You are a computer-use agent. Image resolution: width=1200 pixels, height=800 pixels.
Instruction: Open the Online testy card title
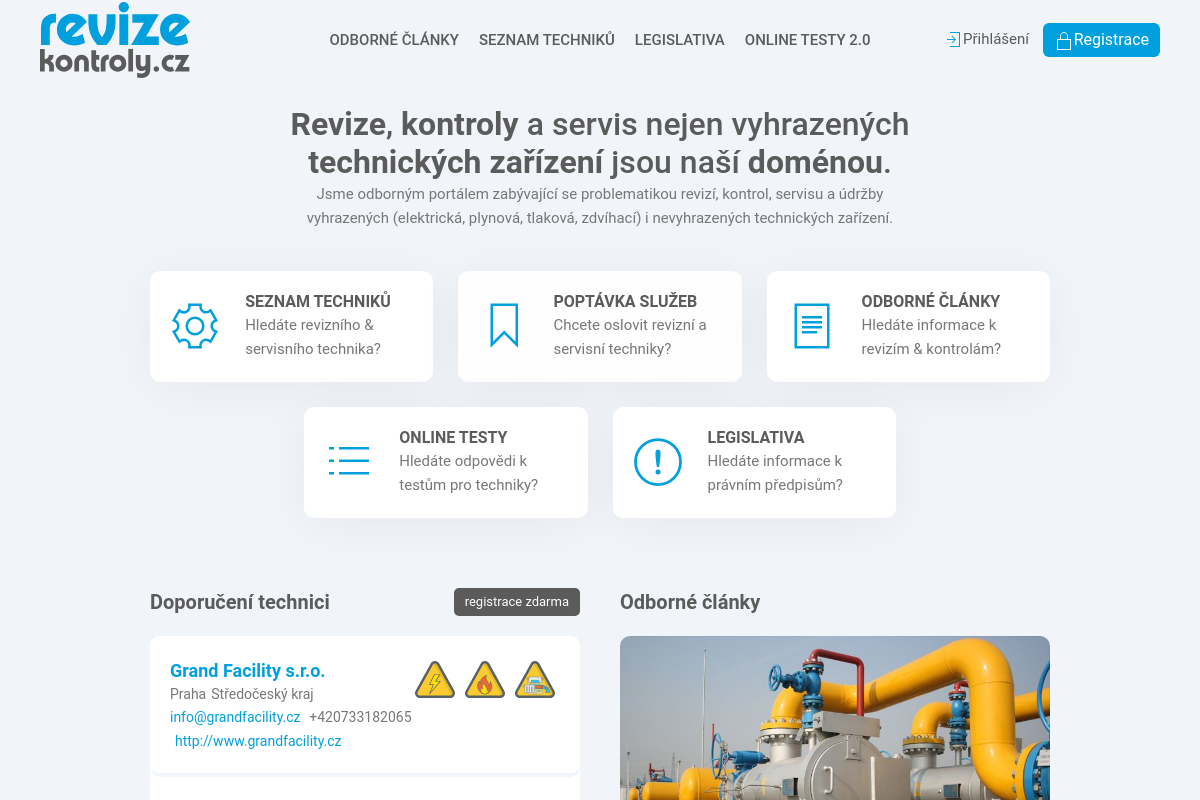(x=453, y=437)
